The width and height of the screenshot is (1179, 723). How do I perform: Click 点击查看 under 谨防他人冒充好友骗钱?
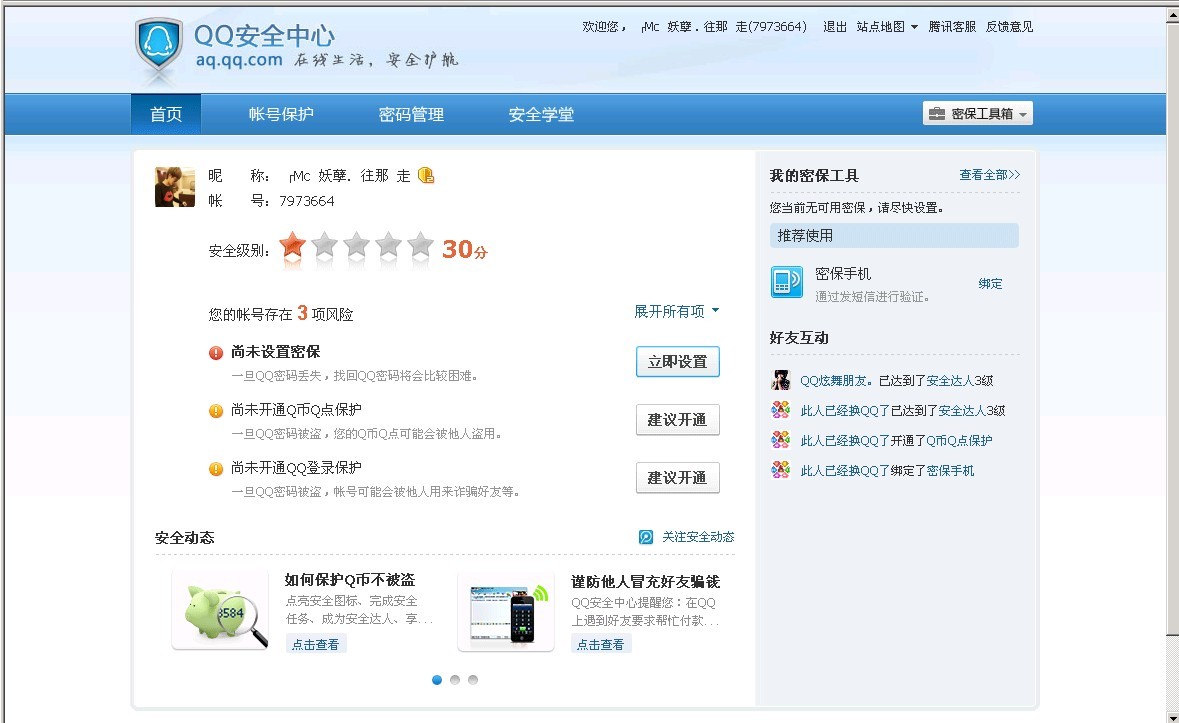click(601, 644)
